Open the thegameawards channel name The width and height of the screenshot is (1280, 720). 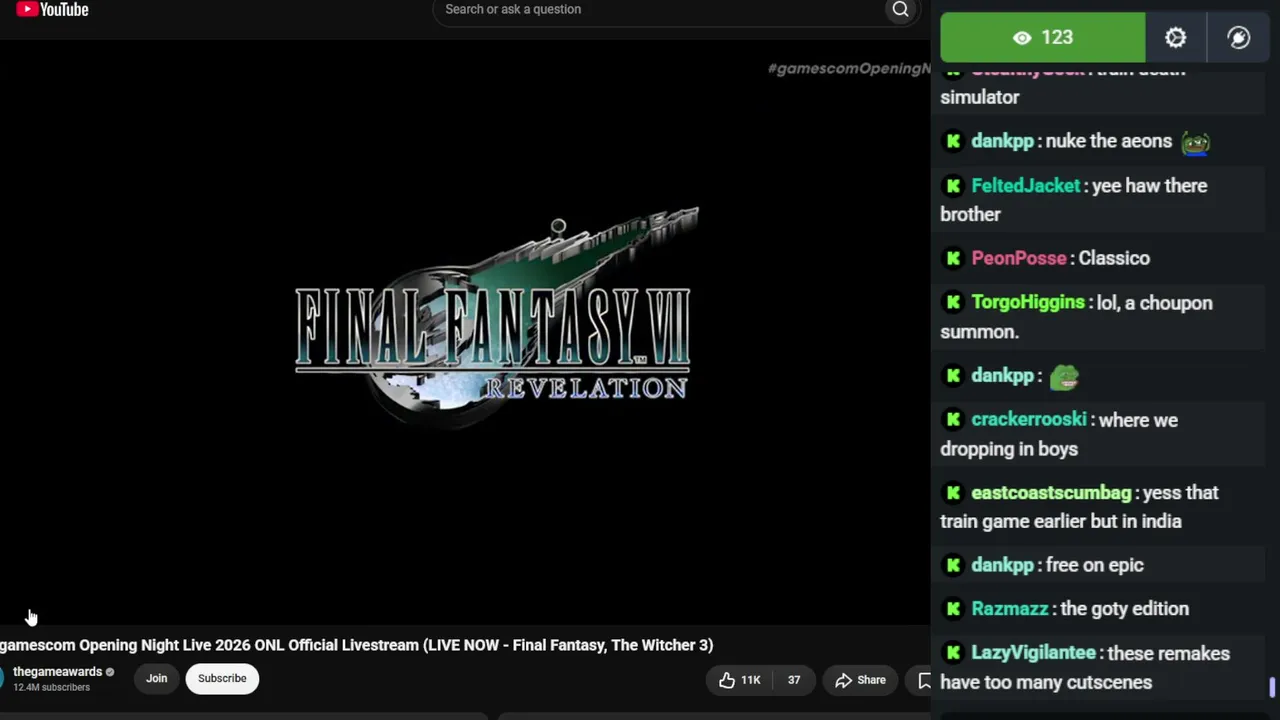57,672
